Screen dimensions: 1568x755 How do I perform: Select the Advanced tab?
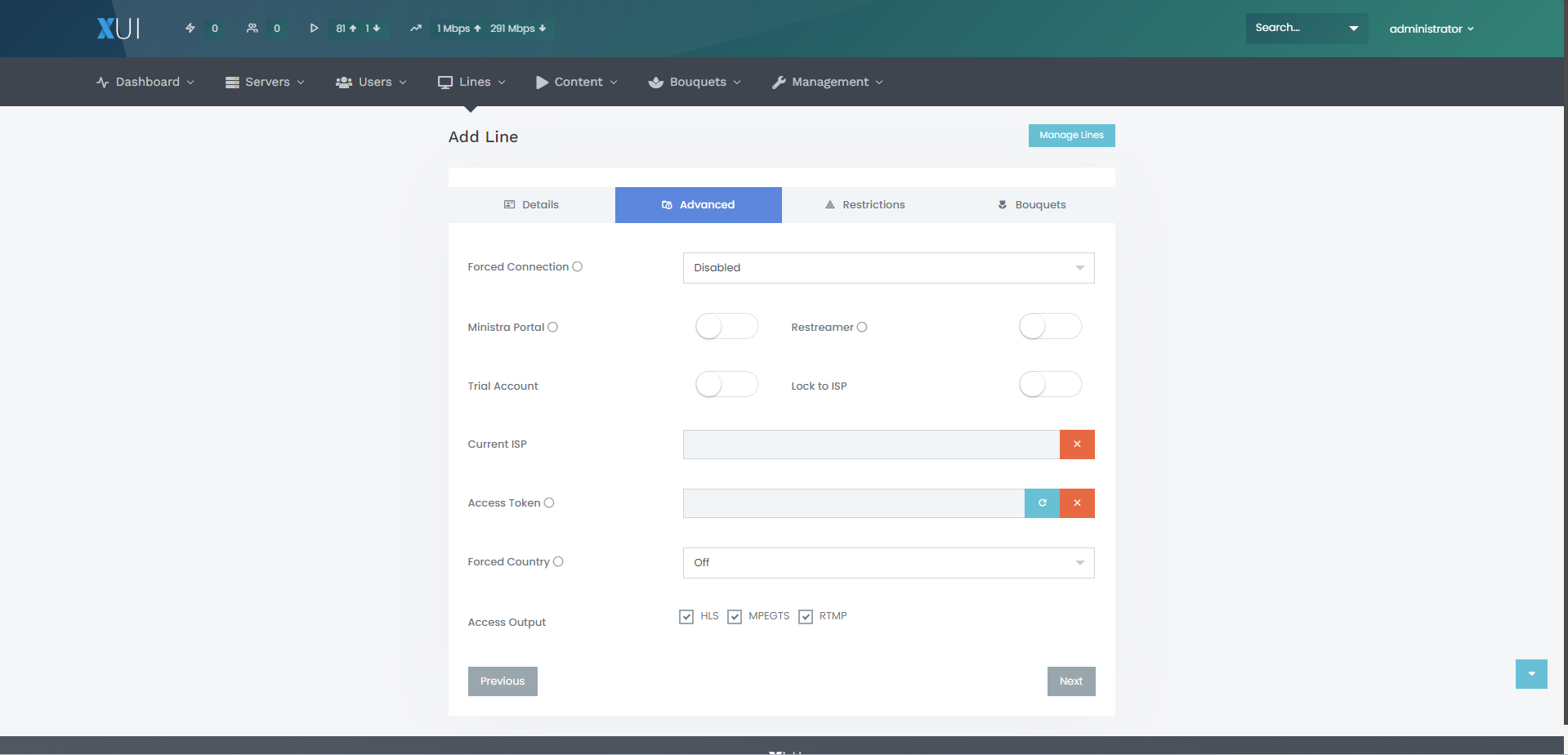coord(699,205)
